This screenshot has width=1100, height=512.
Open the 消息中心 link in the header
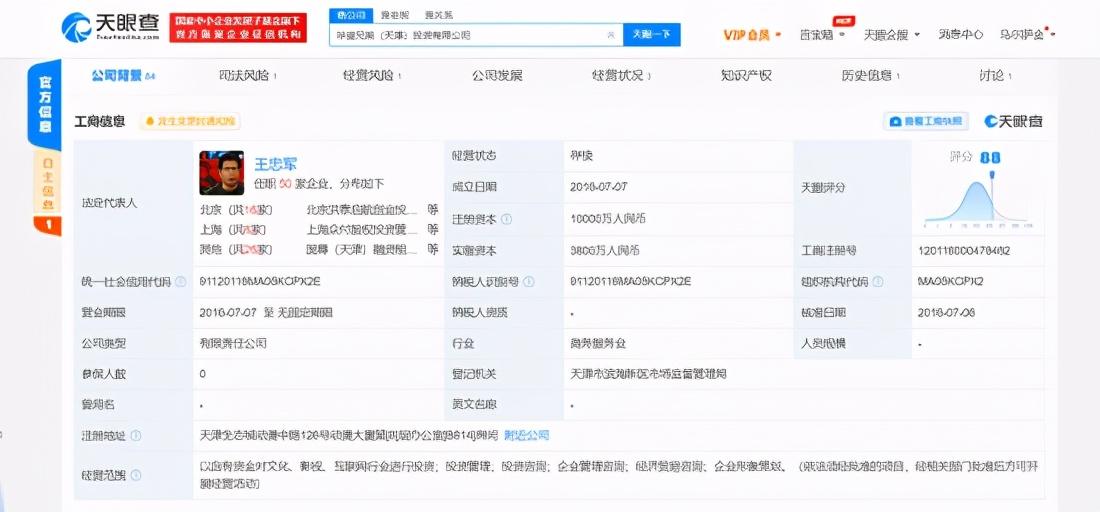pos(960,34)
